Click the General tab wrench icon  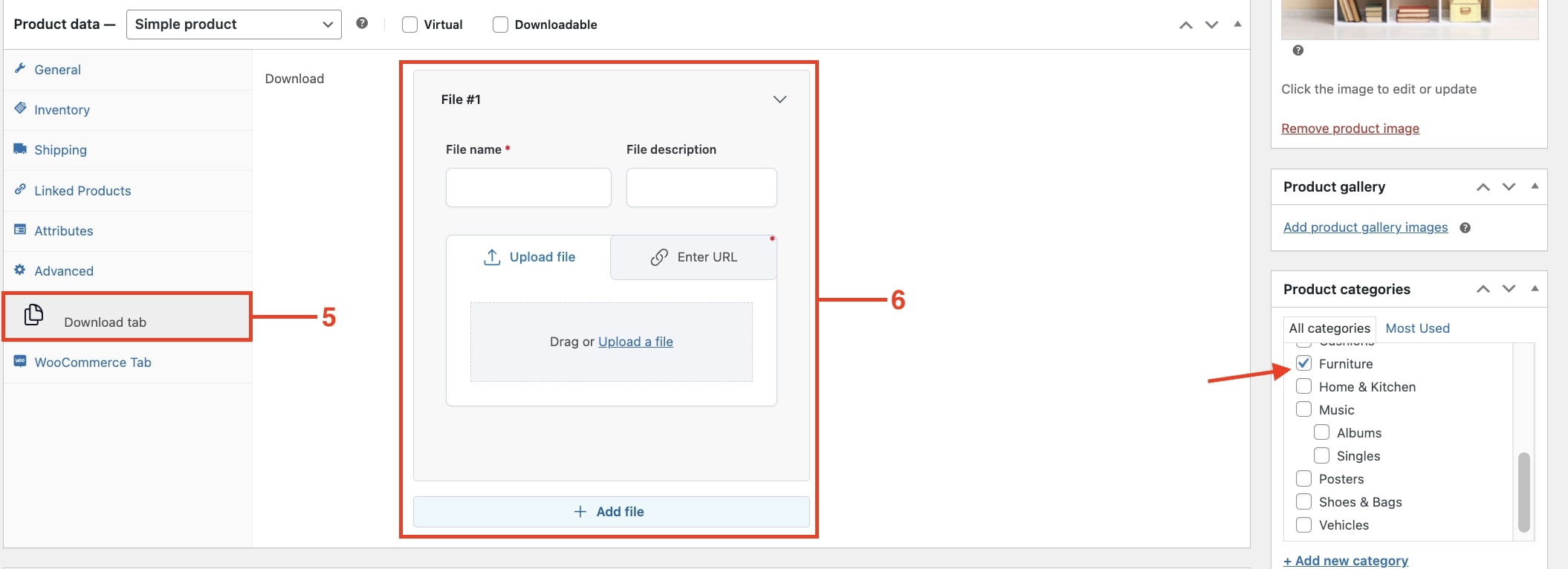(x=20, y=68)
